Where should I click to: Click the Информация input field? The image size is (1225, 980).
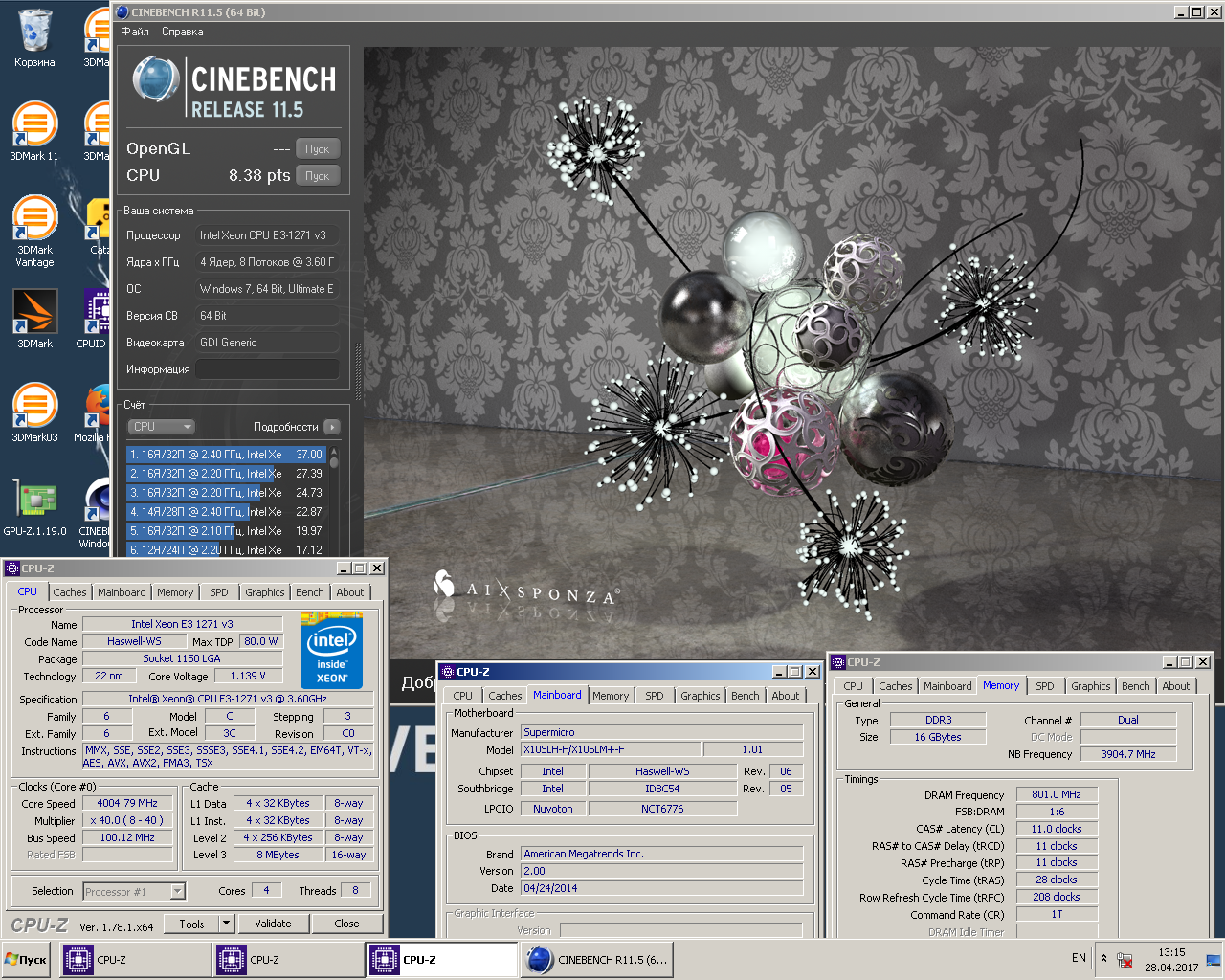[267, 369]
